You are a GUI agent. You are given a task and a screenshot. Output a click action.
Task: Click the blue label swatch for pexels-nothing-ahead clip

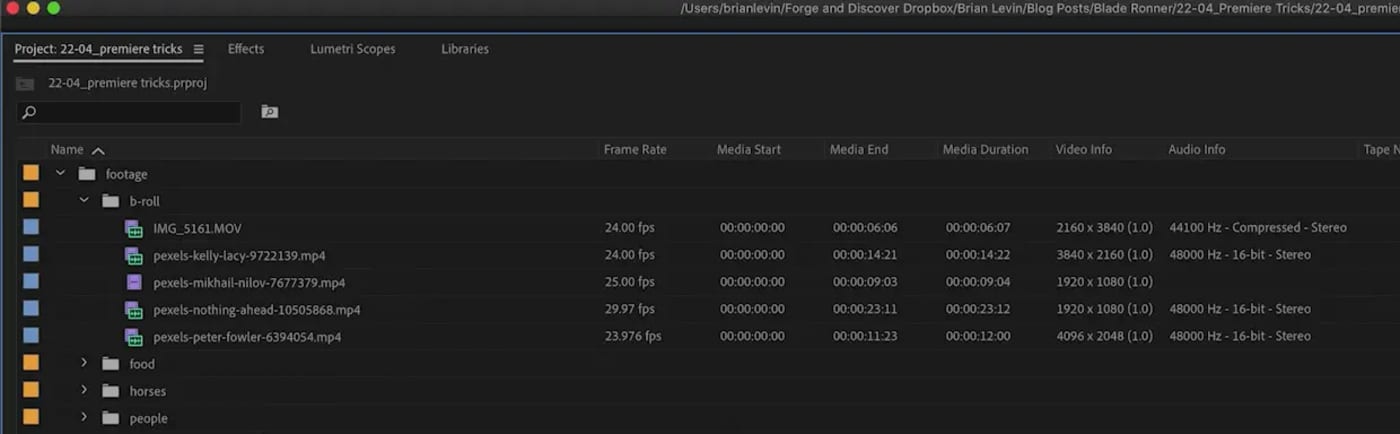pos(31,308)
